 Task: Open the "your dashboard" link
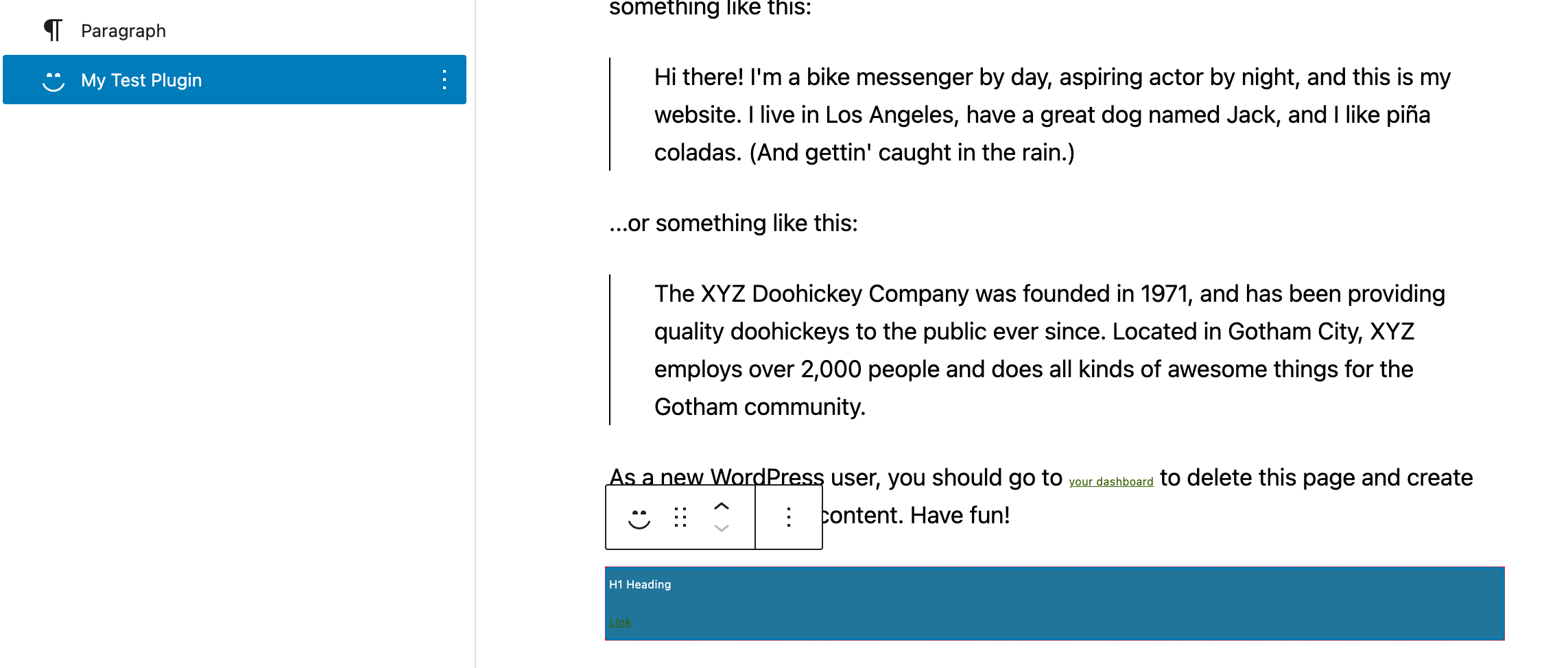pyautogui.click(x=1111, y=481)
